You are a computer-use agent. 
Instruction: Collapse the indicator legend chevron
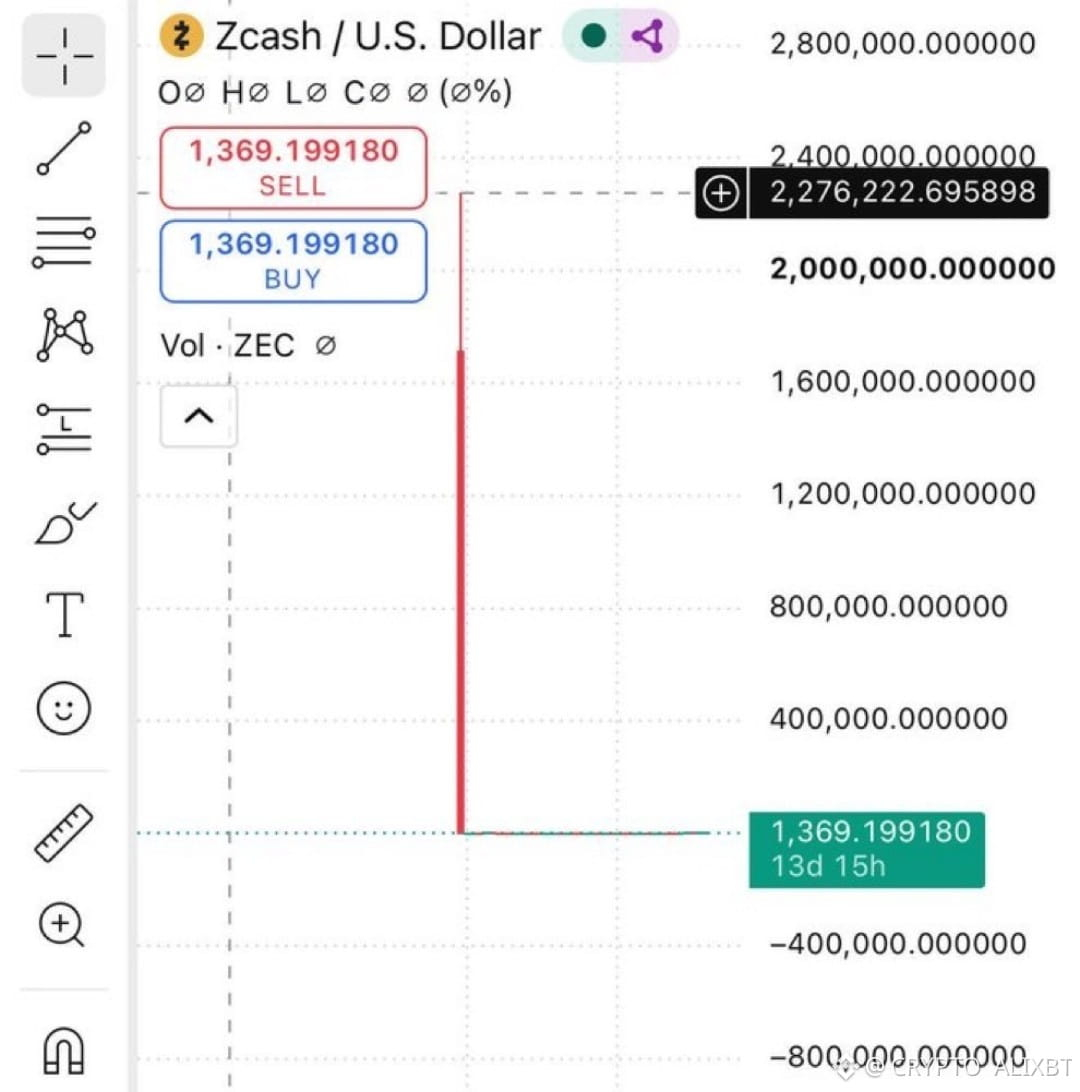(x=198, y=416)
